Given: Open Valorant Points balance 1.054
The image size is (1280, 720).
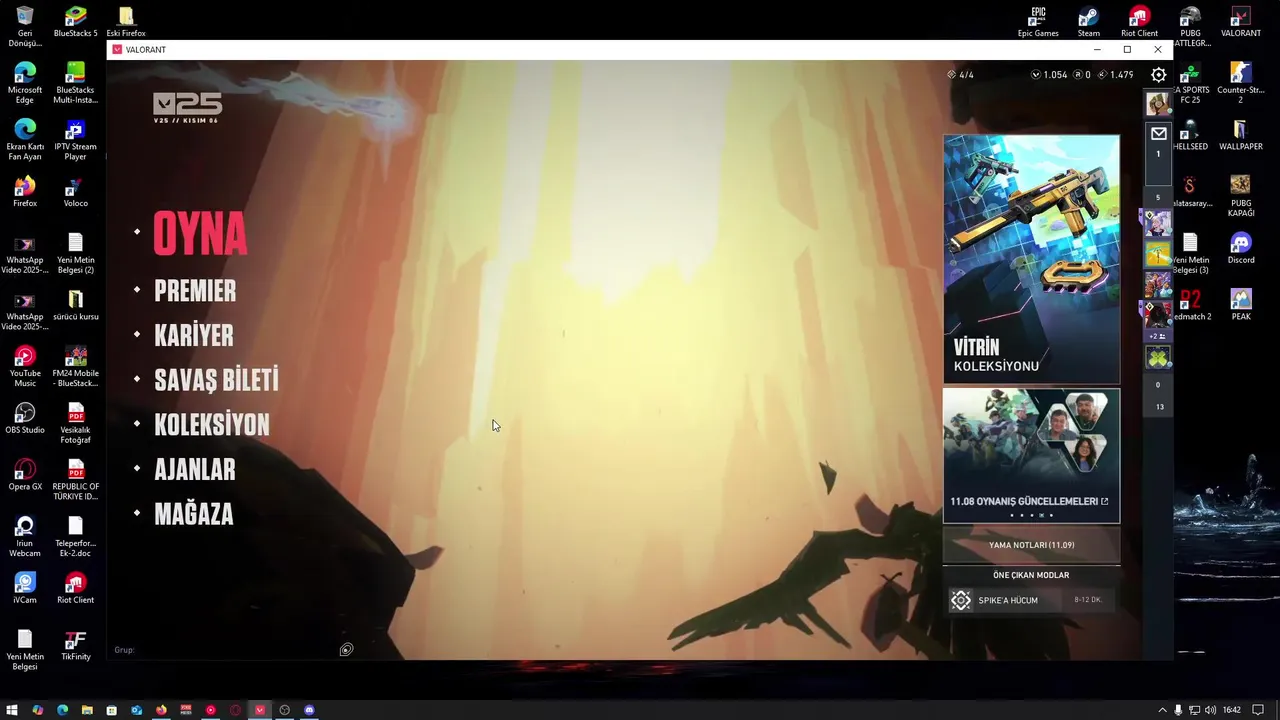Looking at the screenshot, I should pos(1049,75).
